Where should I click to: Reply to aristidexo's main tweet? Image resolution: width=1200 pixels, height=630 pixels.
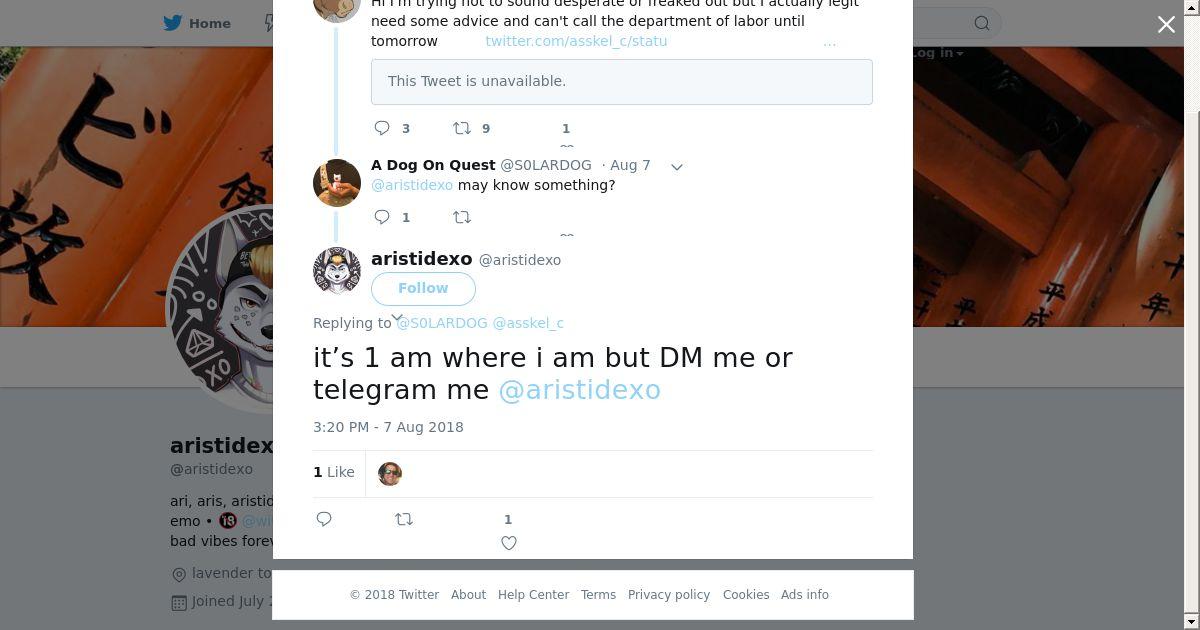(324, 519)
